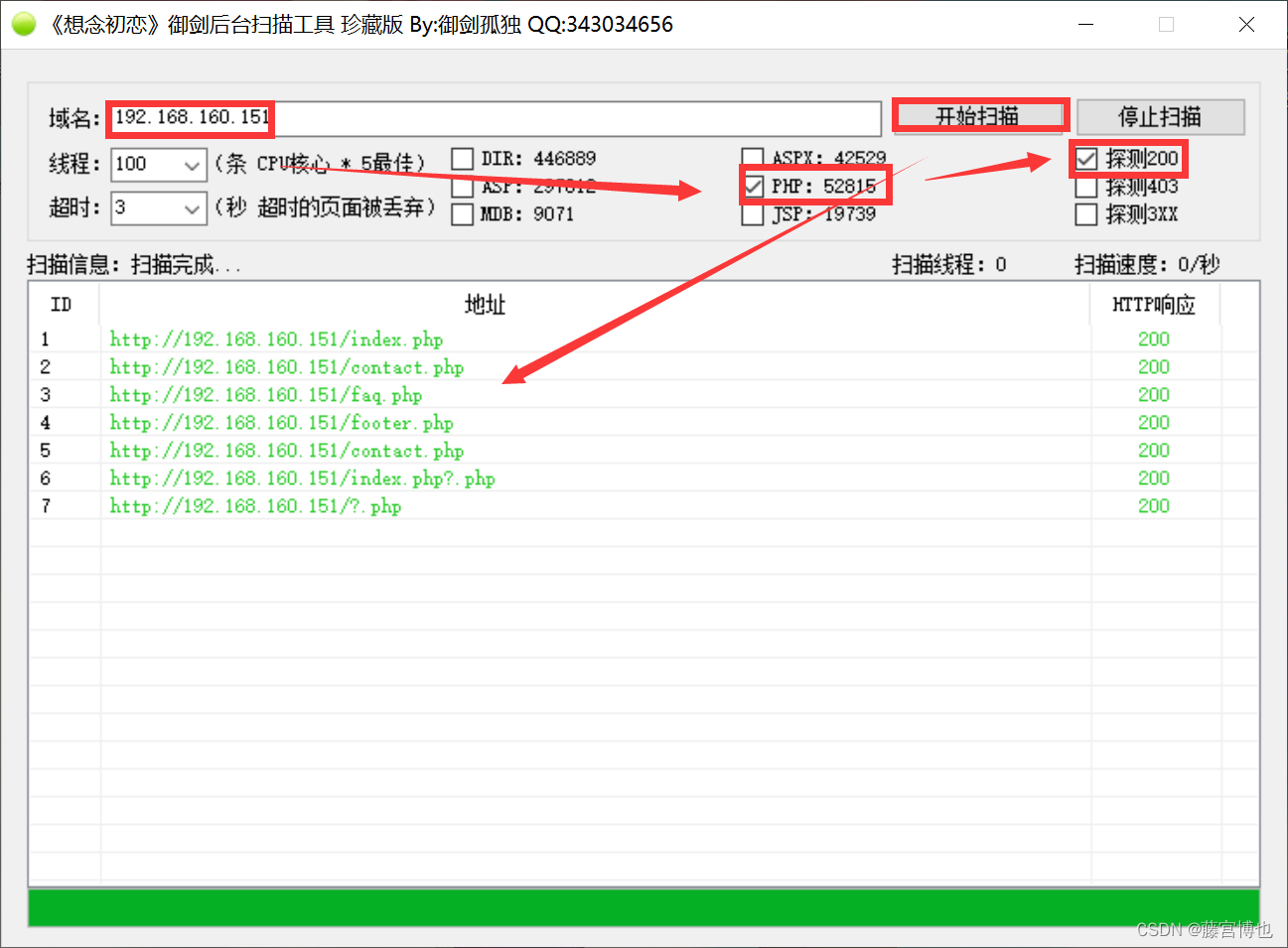Click ID cell 4 in results list

(x=45, y=423)
